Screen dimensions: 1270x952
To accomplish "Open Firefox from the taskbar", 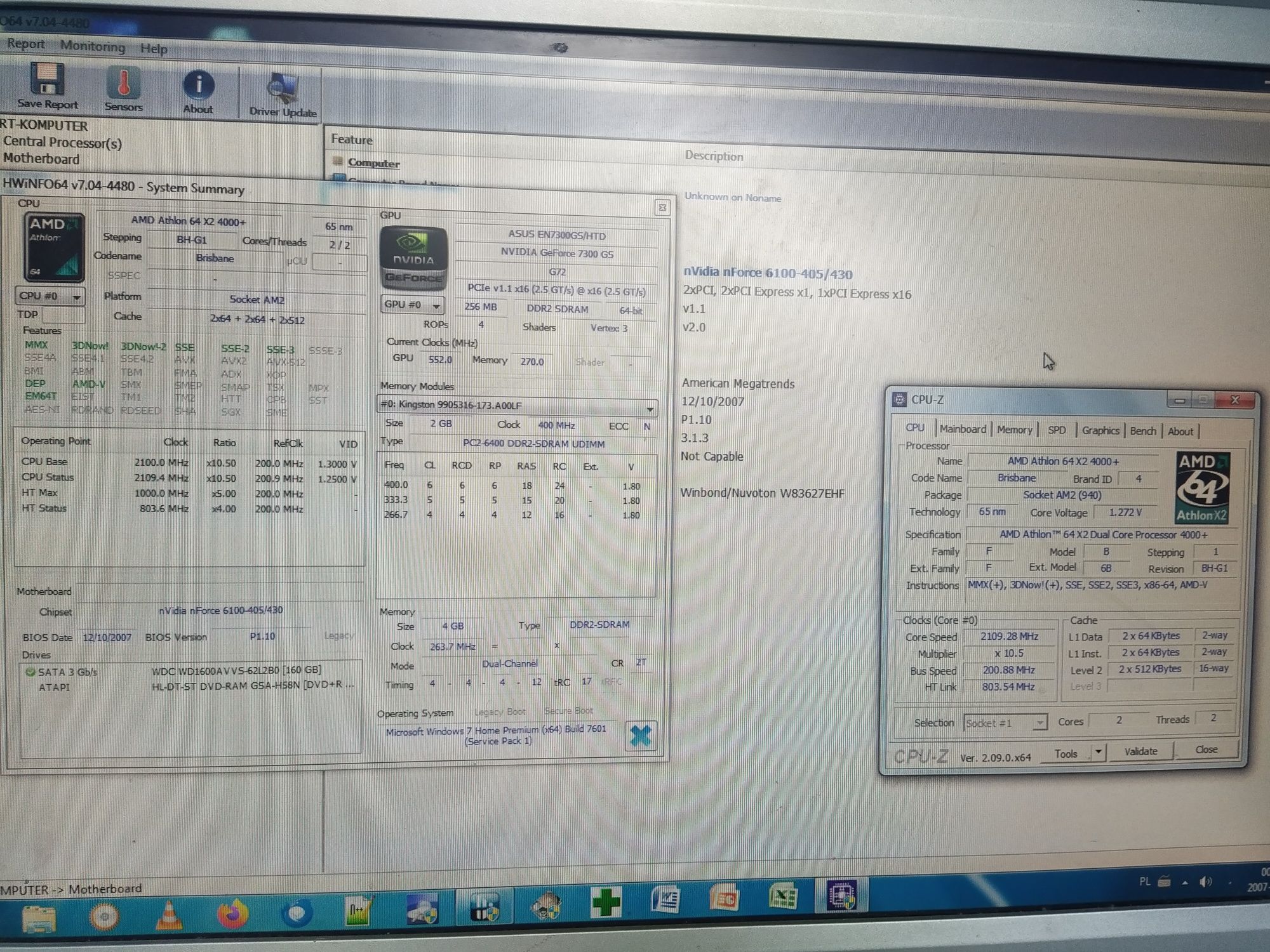I will 232,913.
